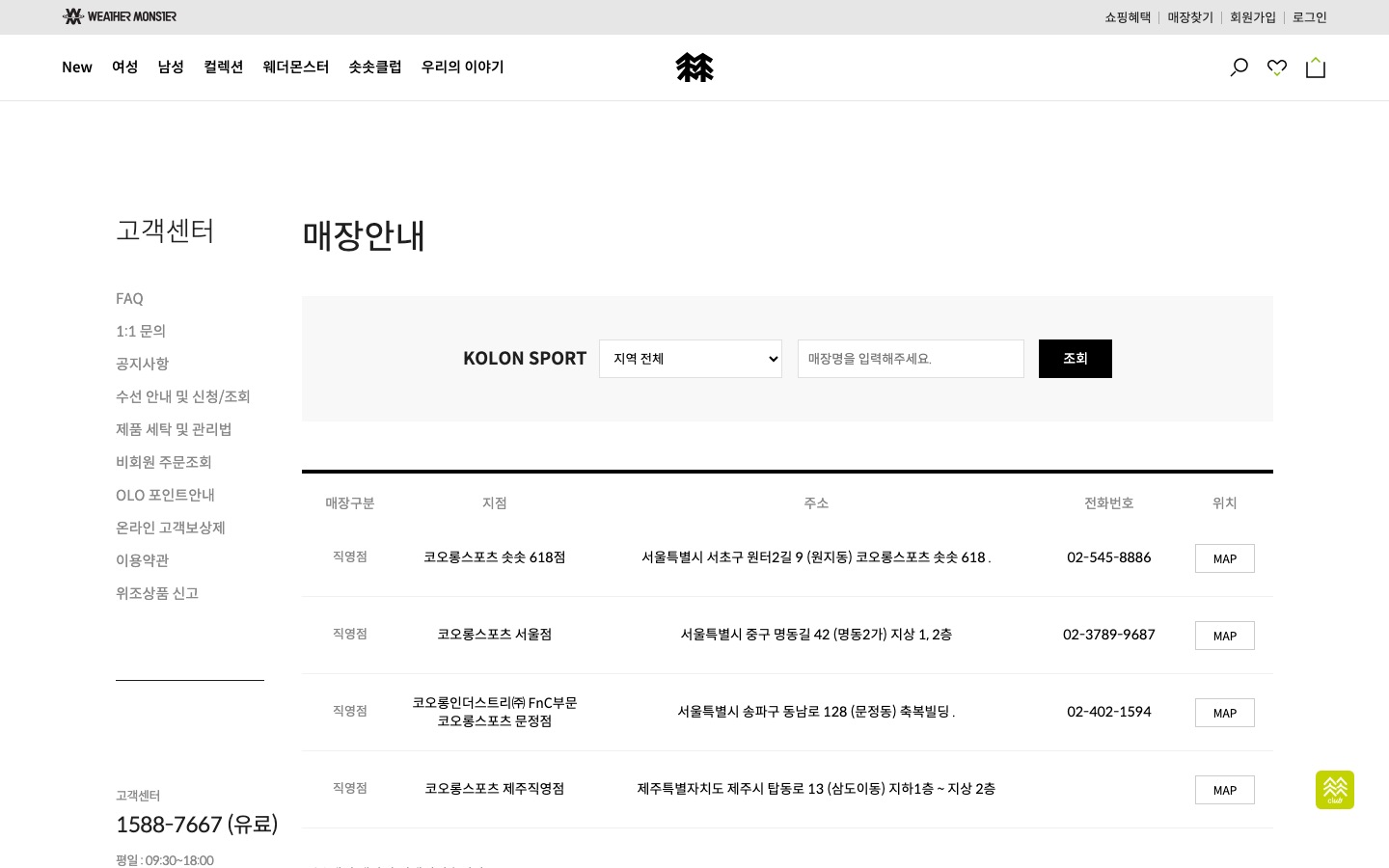Open FAQ in customer center sidebar

[x=129, y=299]
